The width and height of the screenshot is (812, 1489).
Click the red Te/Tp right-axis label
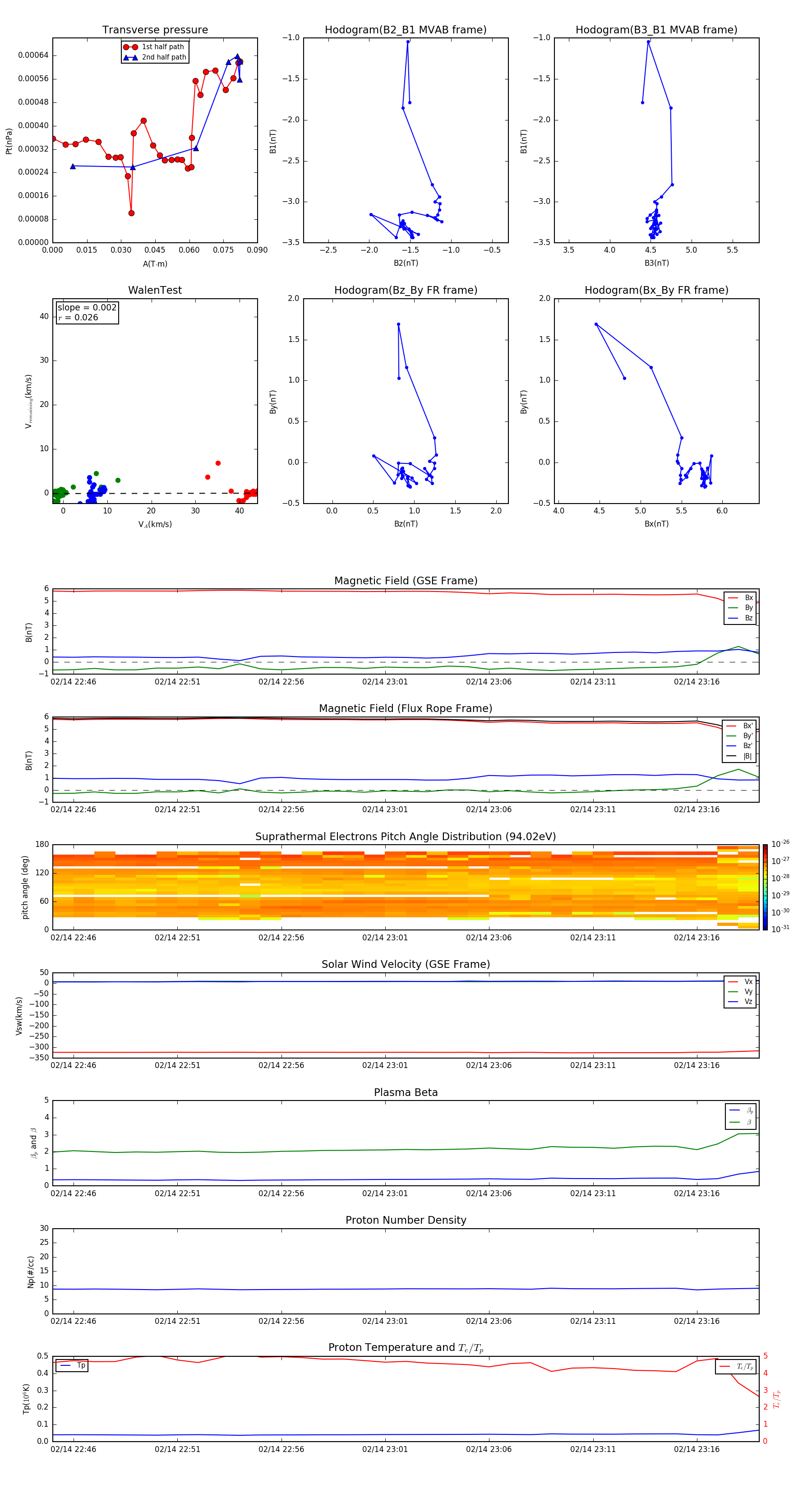[777, 1399]
